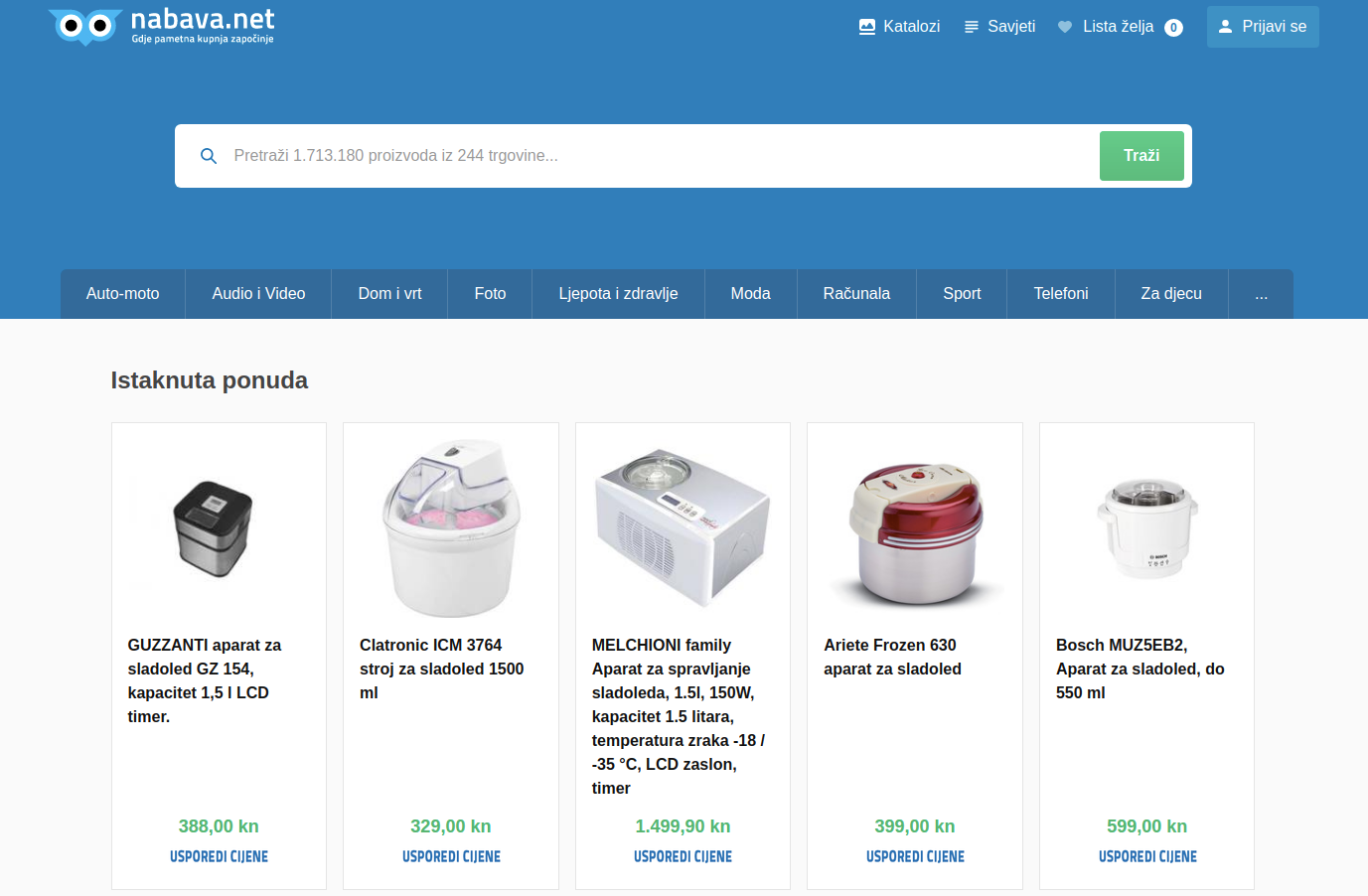Focus the product search input field
This screenshot has width=1368, height=896.
click(656, 156)
